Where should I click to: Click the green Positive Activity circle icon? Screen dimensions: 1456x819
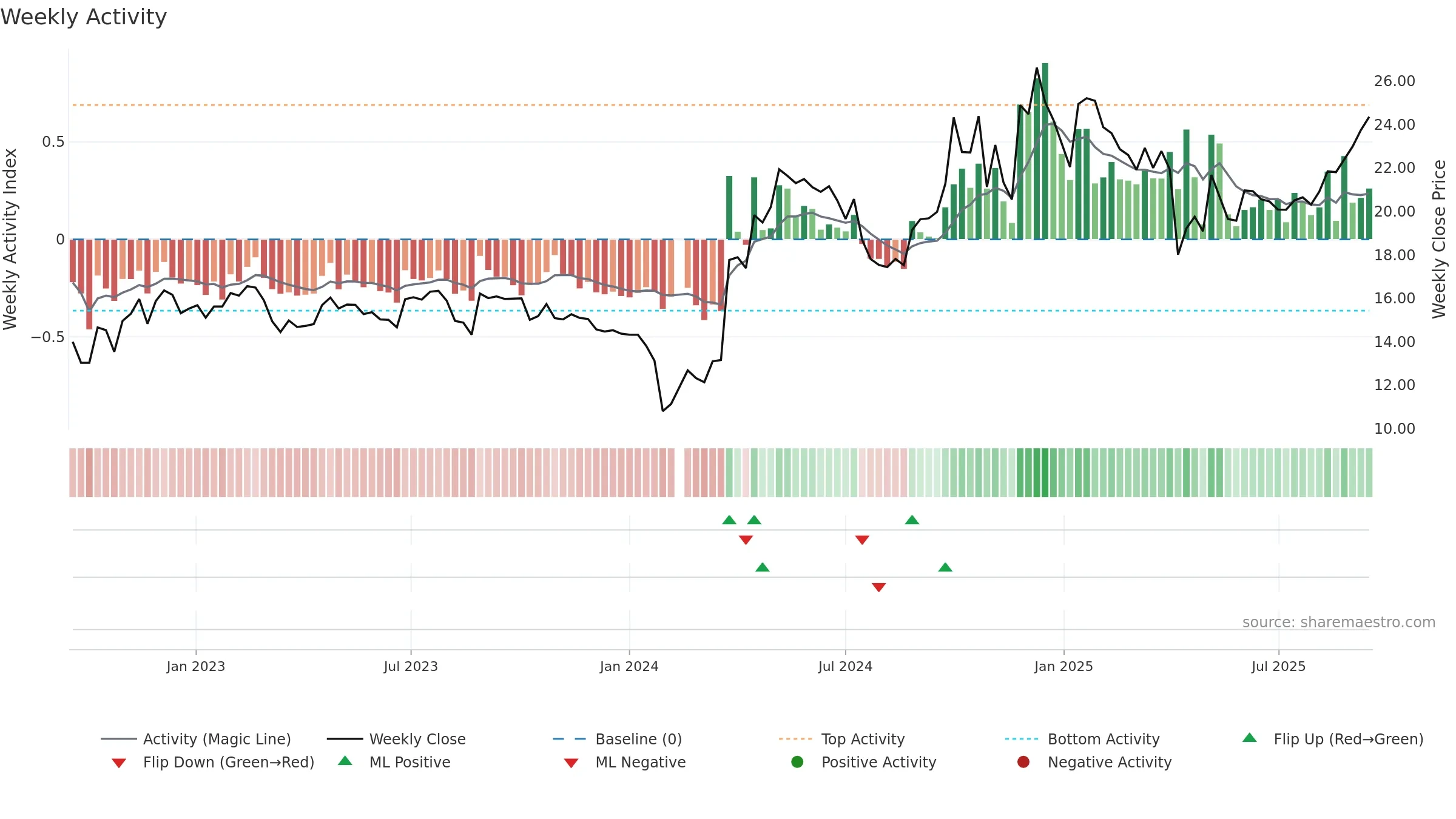[798, 762]
